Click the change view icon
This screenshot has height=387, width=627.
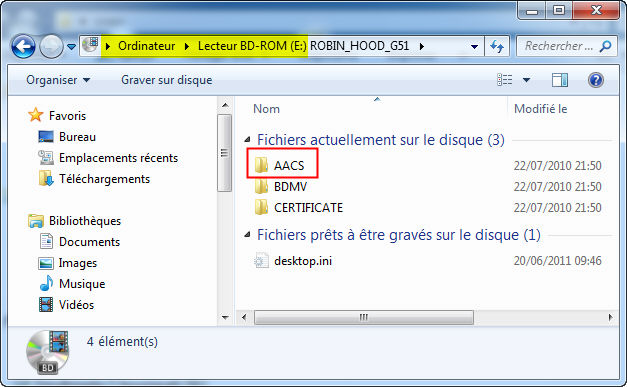505,80
